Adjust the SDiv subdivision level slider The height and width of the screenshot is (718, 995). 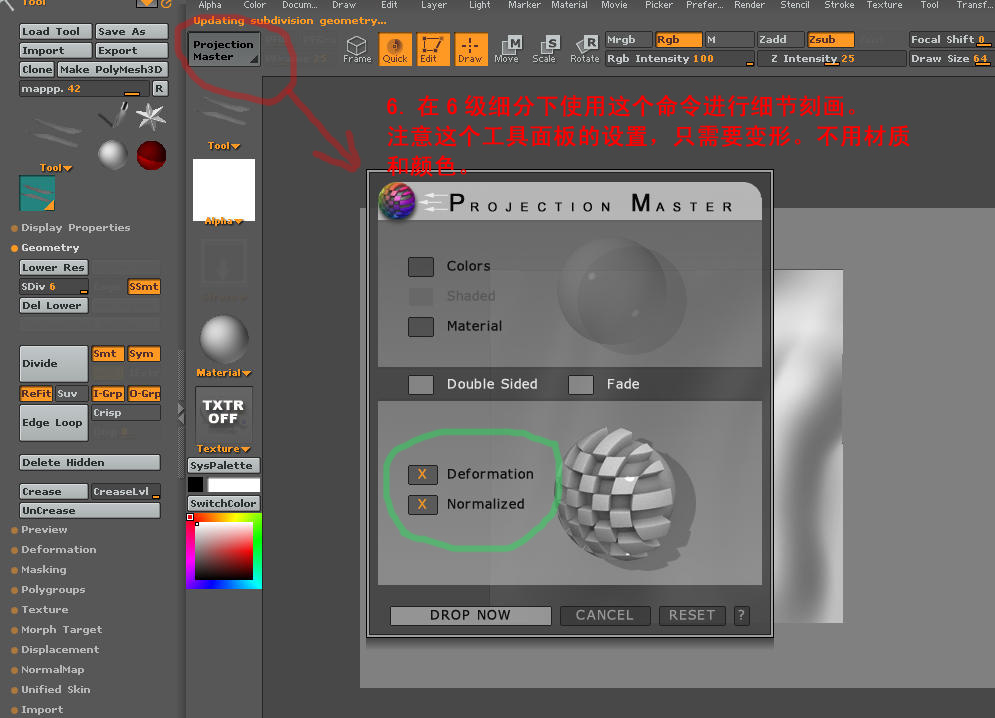pyautogui.click(x=54, y=286)
